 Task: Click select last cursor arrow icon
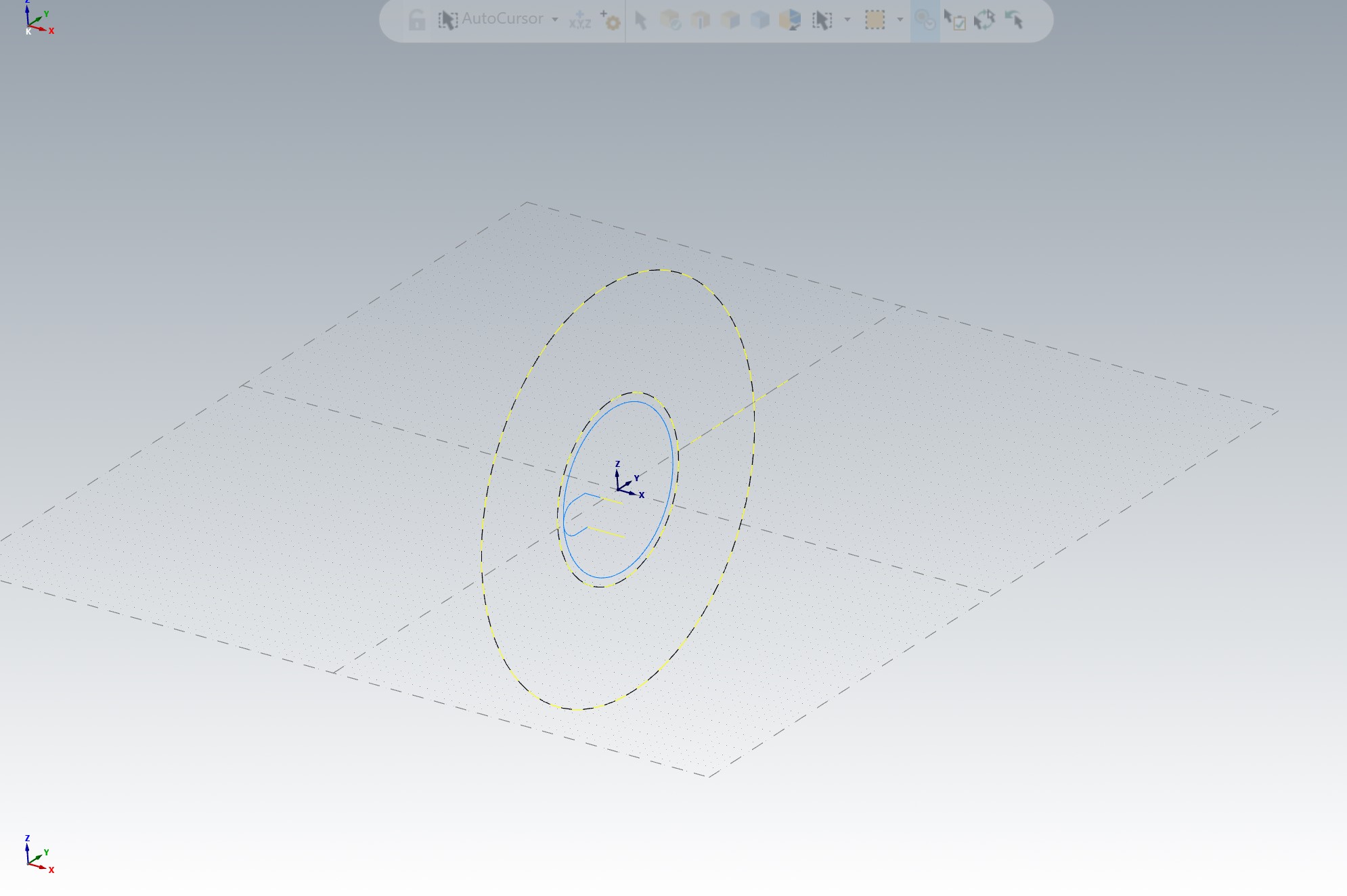point(1014,20)
